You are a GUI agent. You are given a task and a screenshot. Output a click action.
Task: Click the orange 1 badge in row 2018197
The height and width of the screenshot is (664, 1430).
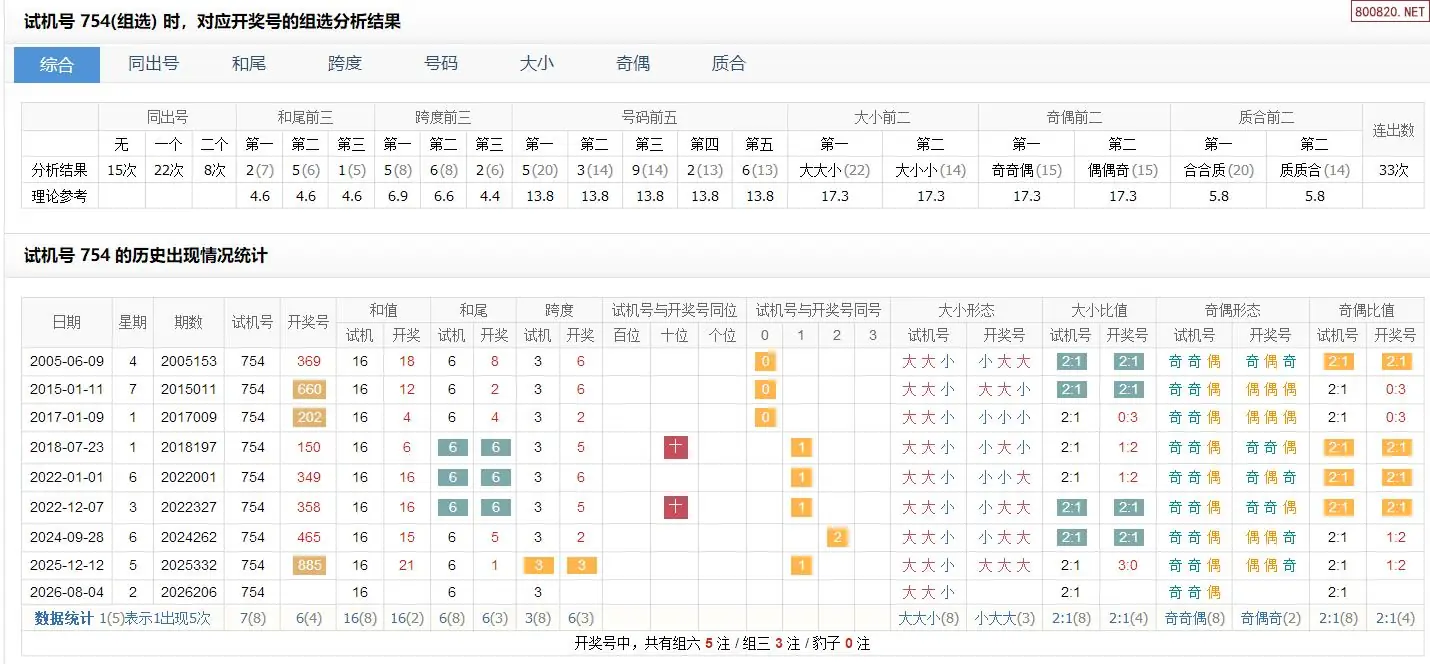pyautogui.click(x=801, y=447)
